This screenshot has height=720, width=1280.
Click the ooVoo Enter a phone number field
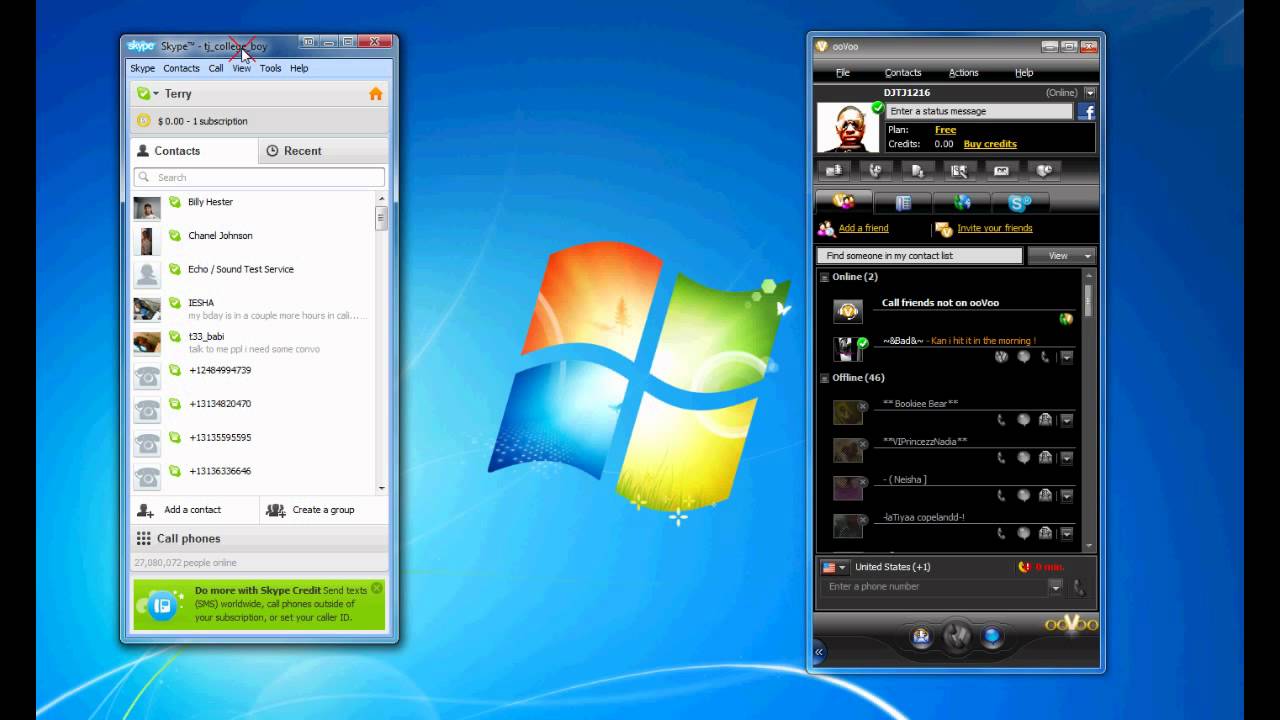click(933, 587)
